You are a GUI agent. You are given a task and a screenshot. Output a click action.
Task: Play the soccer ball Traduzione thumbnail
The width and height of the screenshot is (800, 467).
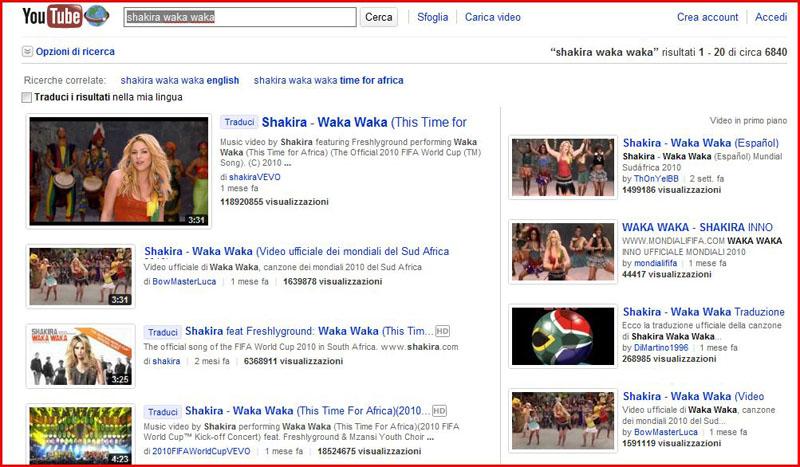(563, 336)
